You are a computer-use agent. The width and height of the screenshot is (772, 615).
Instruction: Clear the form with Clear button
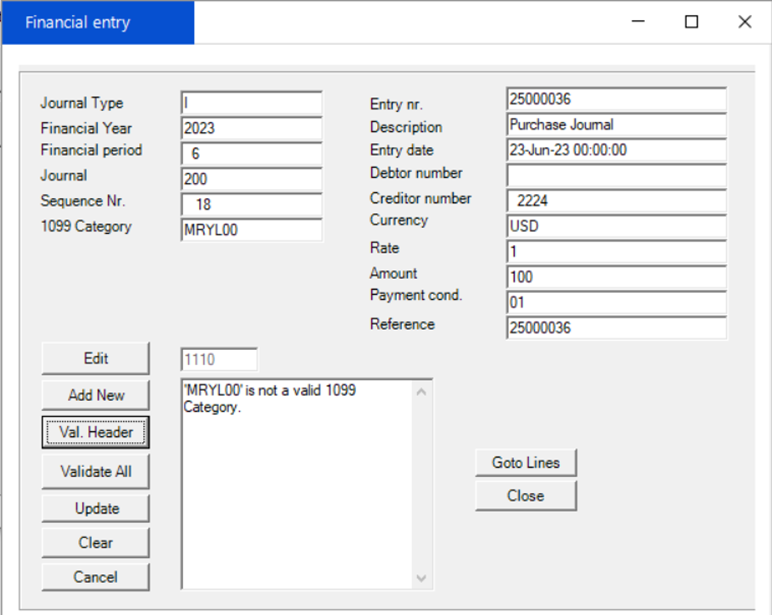click(95, 543)
